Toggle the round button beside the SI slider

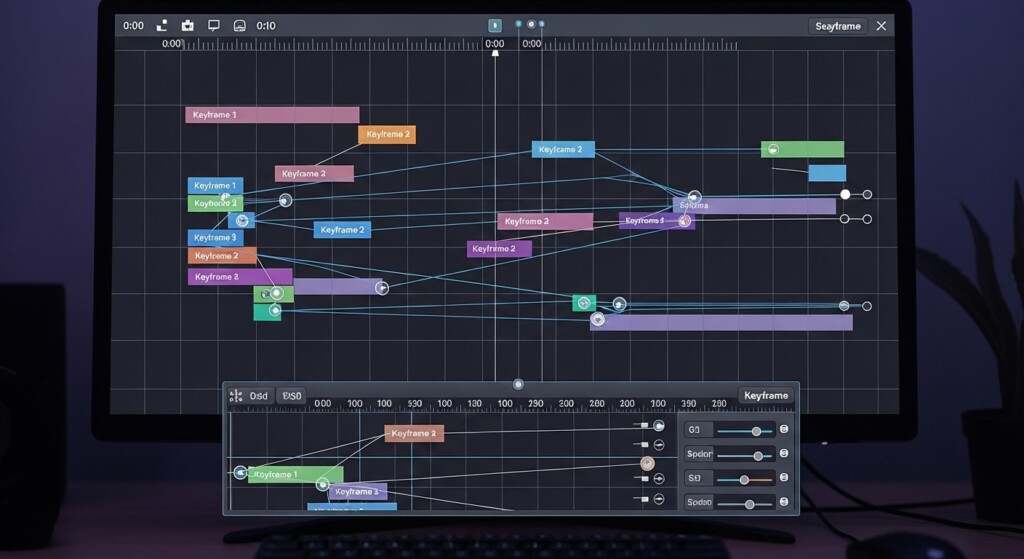(784, 477)
